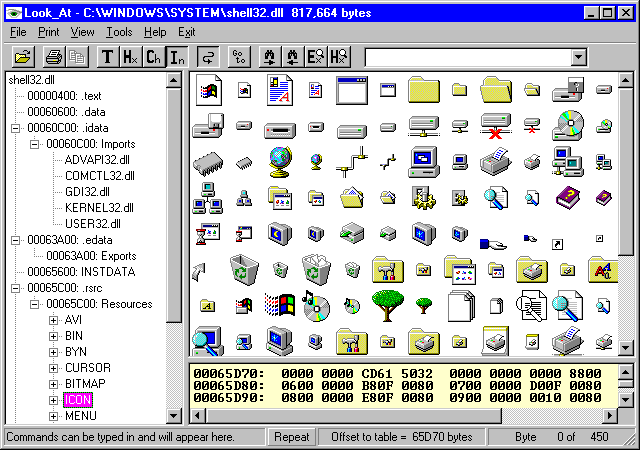Viewport: 640px width, 450px height.
Task: Expand the CURSOR resource node
Action: click(53, 368)
